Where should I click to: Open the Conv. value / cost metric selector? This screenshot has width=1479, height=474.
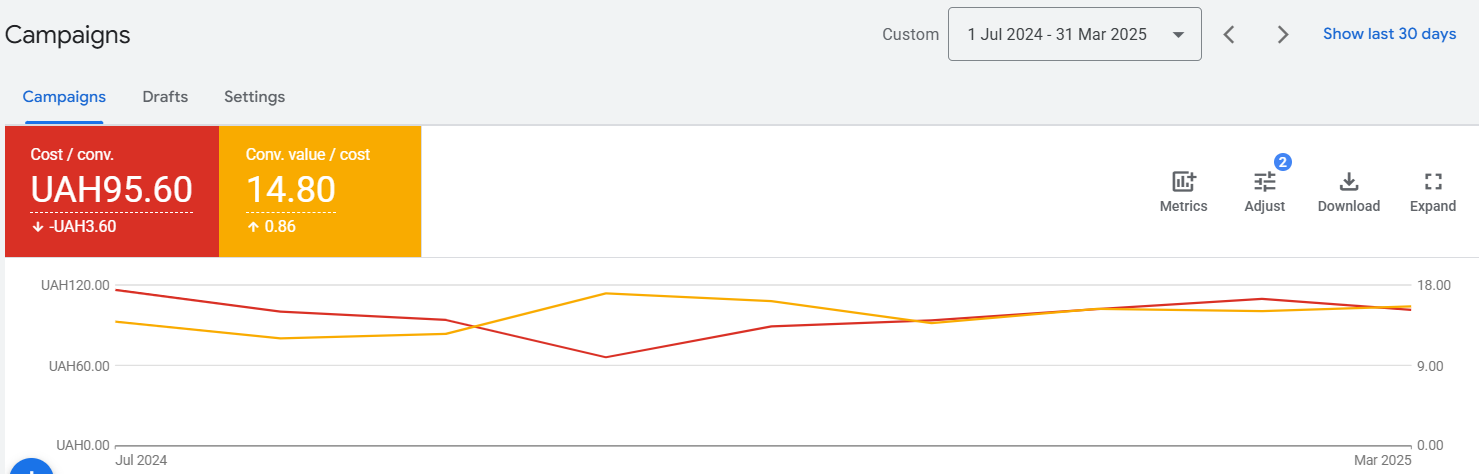(307, 155)
